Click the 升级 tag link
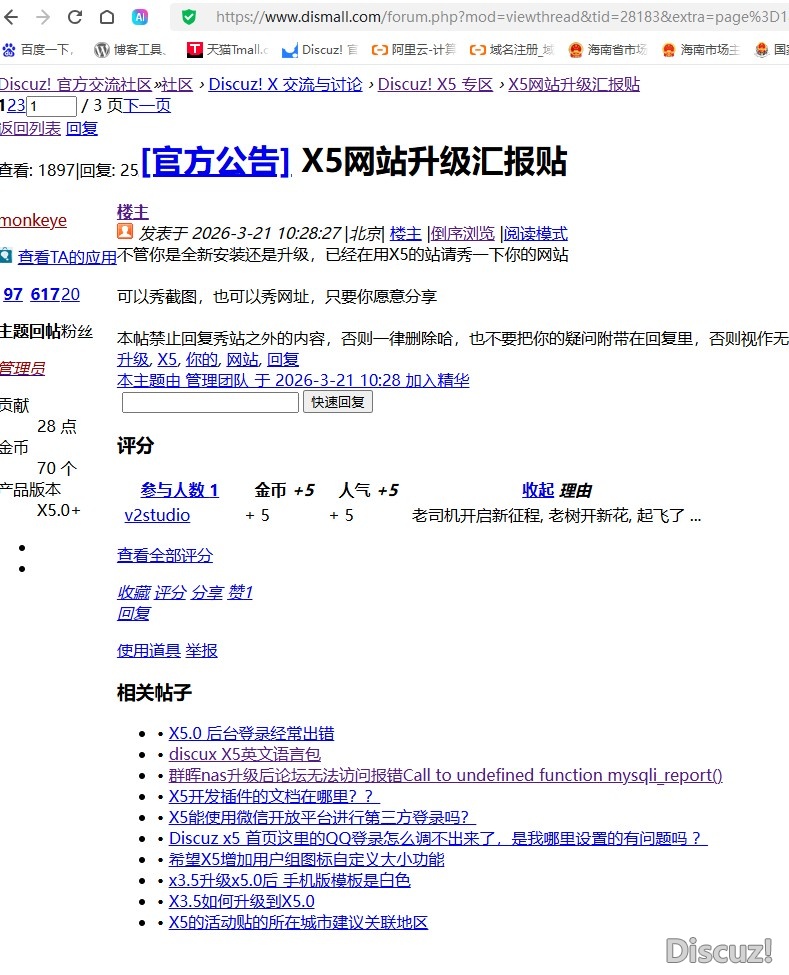The height and width of the screenshot is (975, 789). (x=133, y=359)
